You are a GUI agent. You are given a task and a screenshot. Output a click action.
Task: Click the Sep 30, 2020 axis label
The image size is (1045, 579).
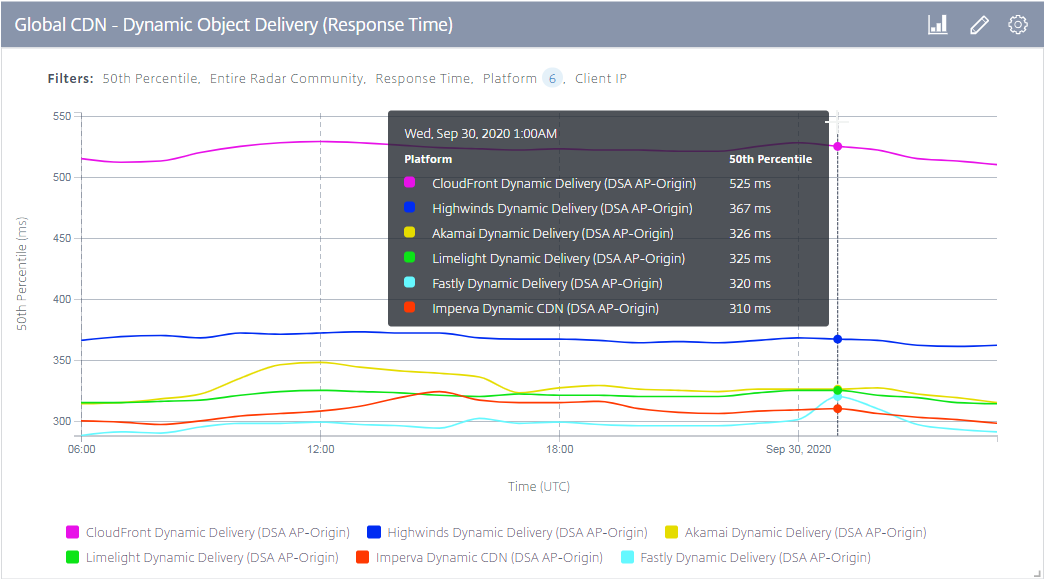coord(798,449)
